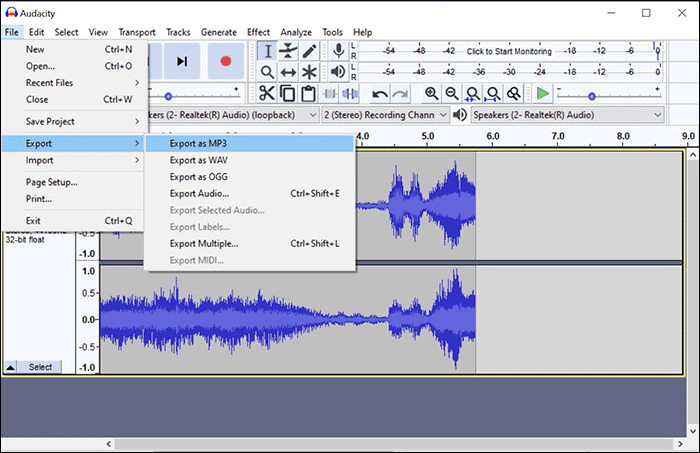The image size is (700, 453).
Task: Click the Zoom In magnifier button
Action: (x=431, y=93)
